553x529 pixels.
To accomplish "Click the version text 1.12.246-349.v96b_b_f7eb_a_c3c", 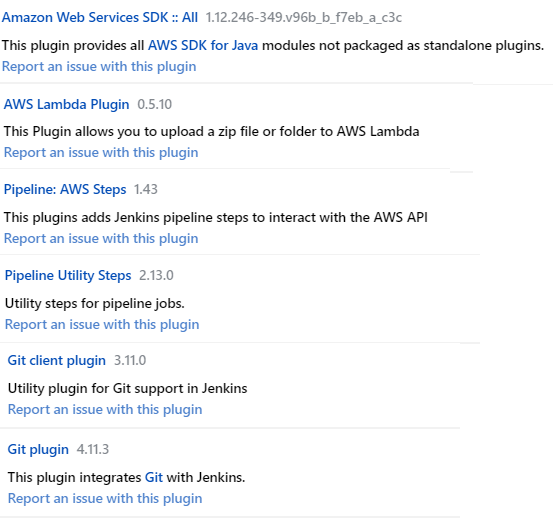I will 304,17.
